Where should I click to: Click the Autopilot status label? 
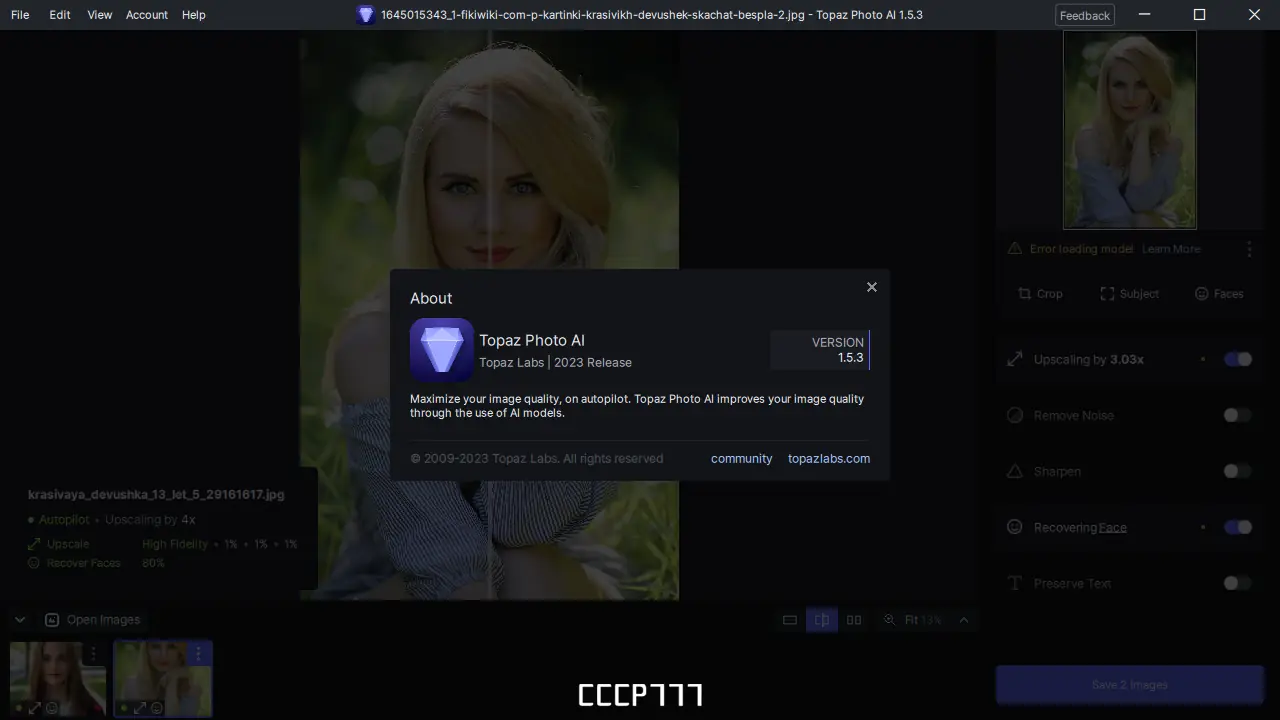[x=64, y=520]
